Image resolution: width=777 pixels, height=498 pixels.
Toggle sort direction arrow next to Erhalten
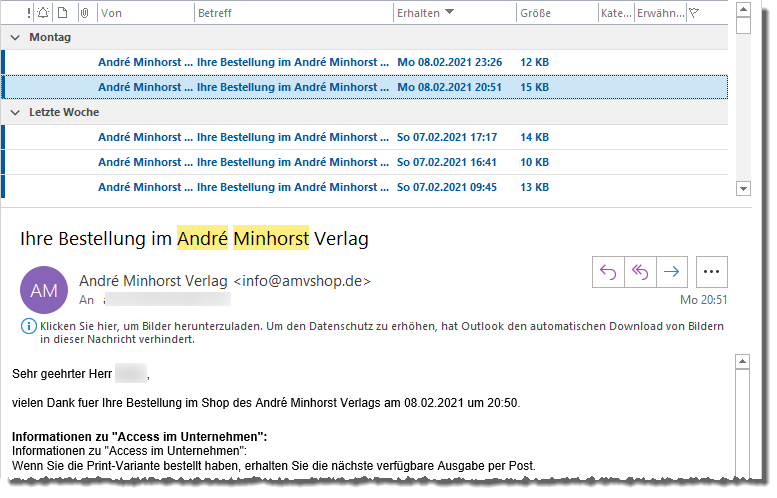pos(449,12)
